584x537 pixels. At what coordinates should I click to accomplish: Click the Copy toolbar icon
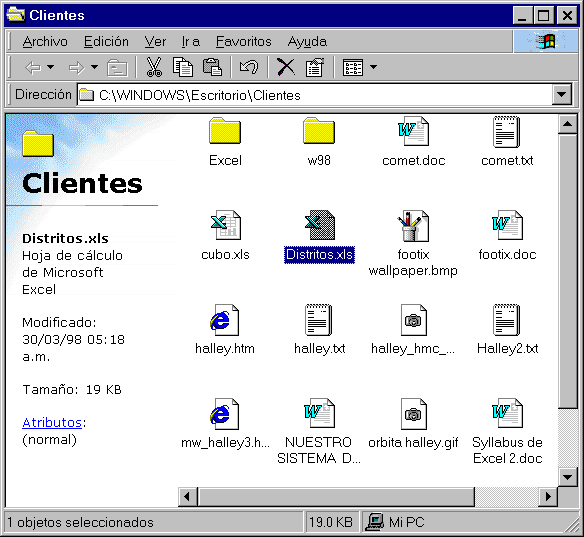point(183,67)
